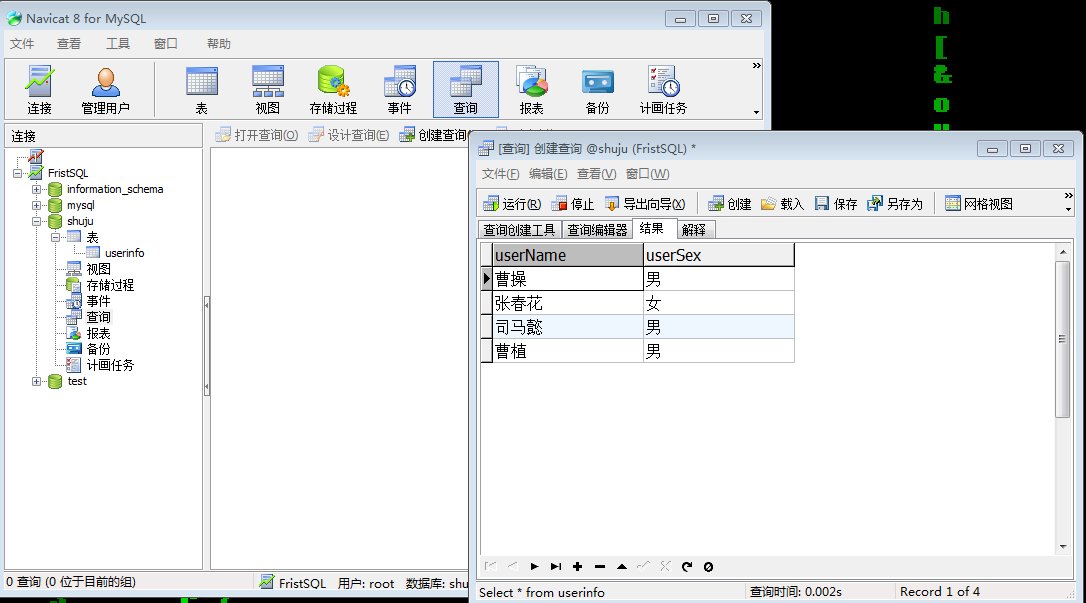Click the 报表 (Report) toolbar icon
The image size is (1086, 603).
(531, 89)
